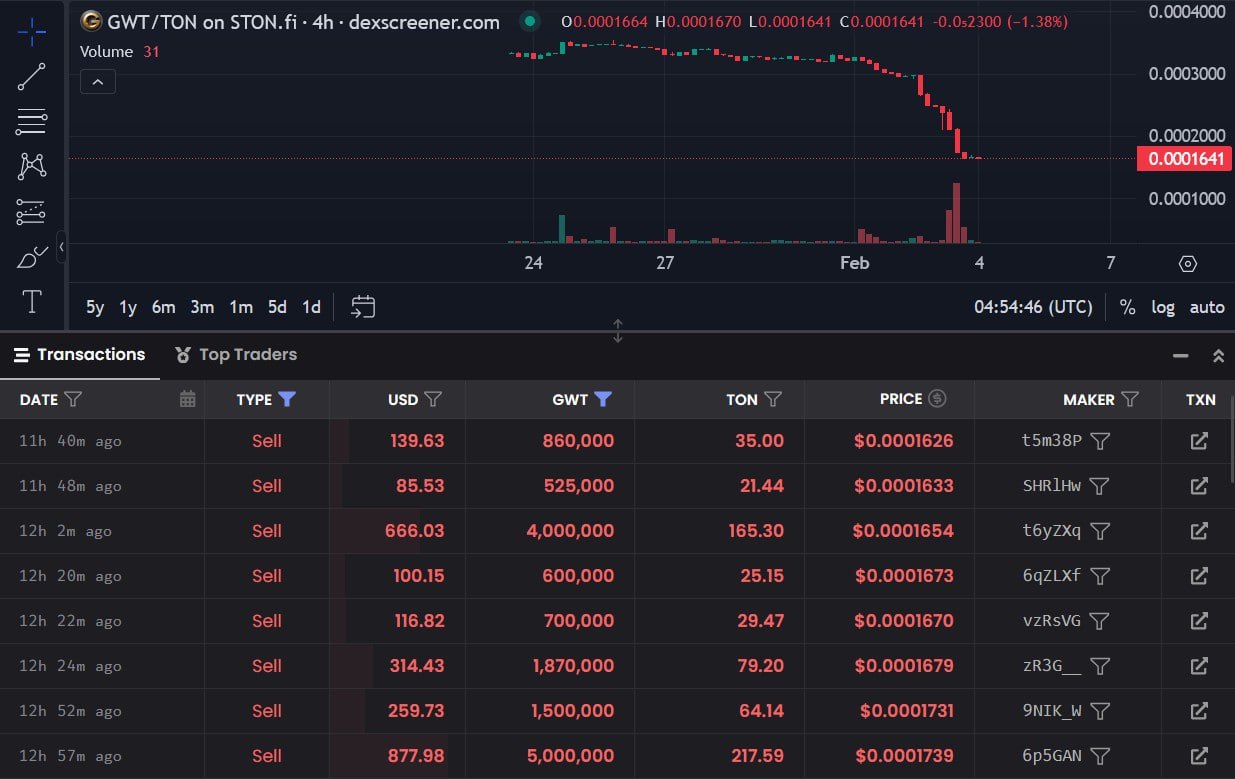The width and height of the screenshot is (1235, 779).
Task: Set chart range to 5y
Action: click(95, 307)
